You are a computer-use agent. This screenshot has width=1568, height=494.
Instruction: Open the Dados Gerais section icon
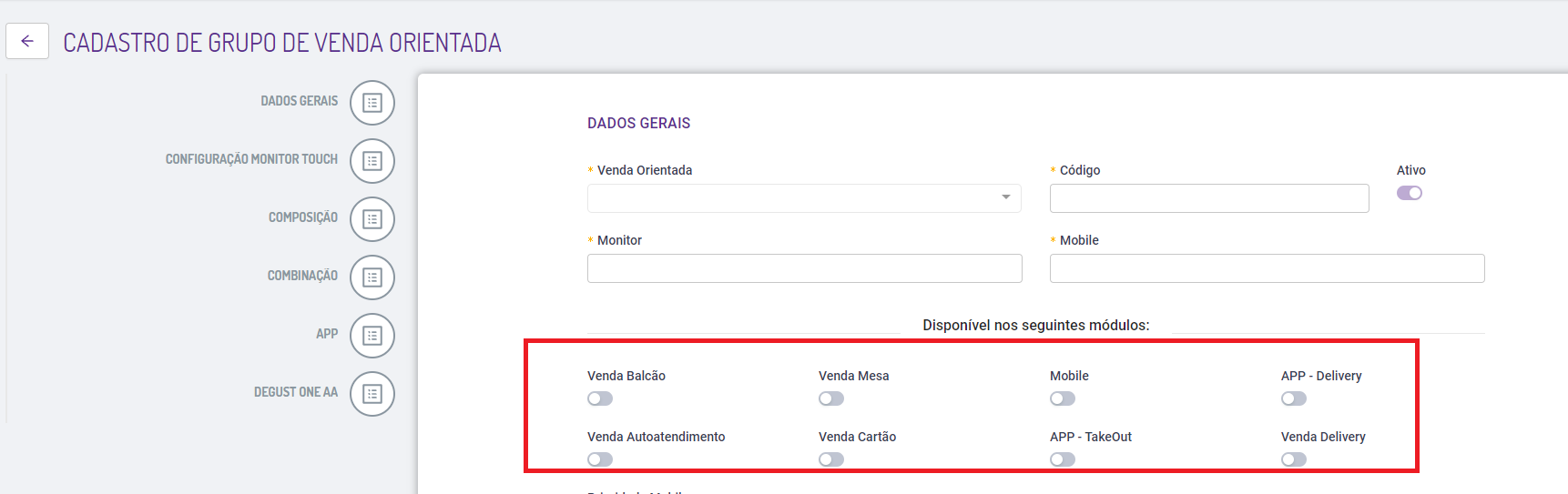(372, 103)
